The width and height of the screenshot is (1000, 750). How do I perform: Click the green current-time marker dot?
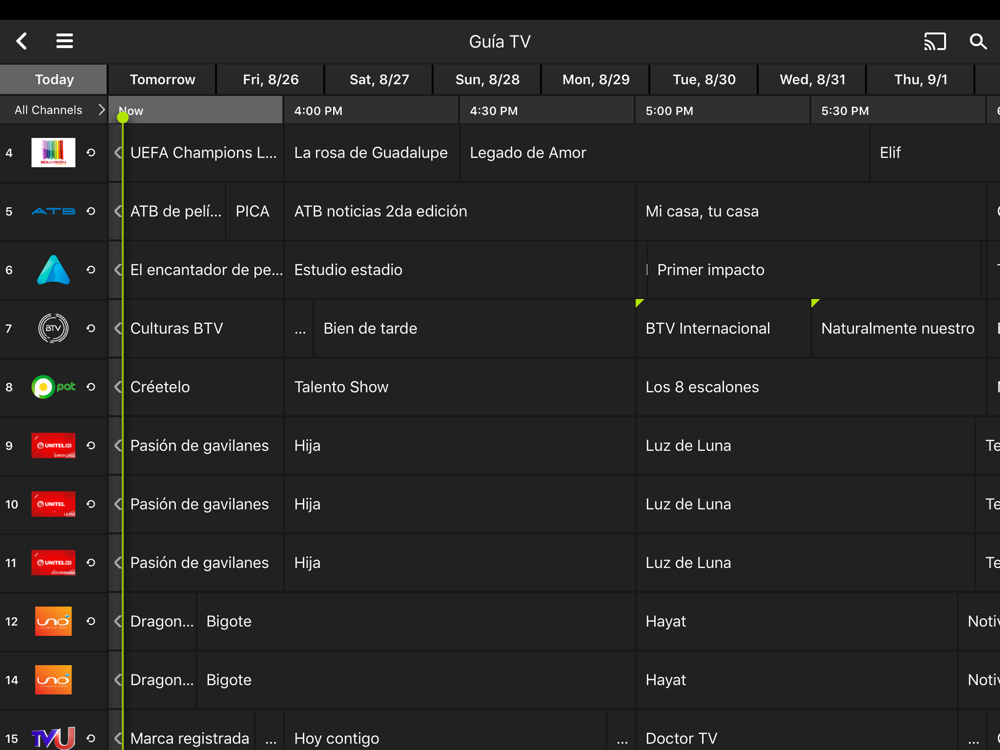(x=123, y=117)
